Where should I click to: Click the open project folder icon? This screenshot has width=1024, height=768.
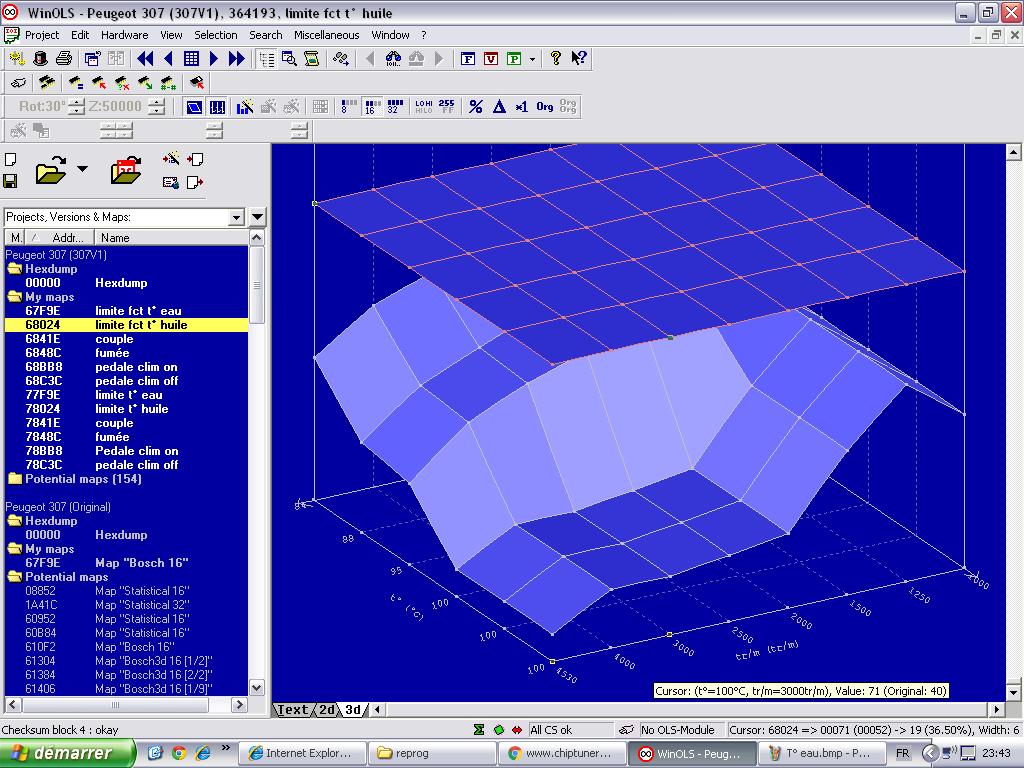tap(50, 171)
